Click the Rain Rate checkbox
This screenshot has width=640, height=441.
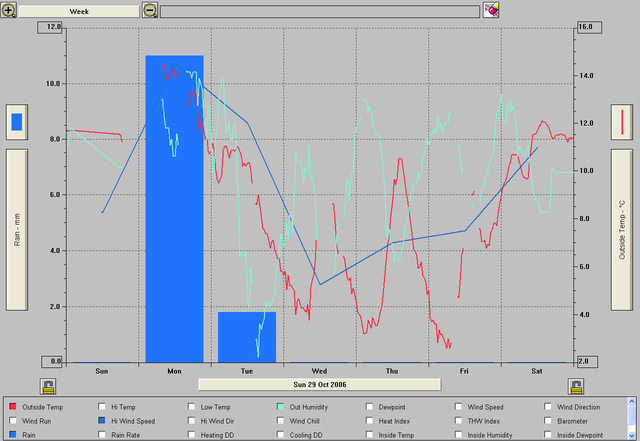pos(102,436)
